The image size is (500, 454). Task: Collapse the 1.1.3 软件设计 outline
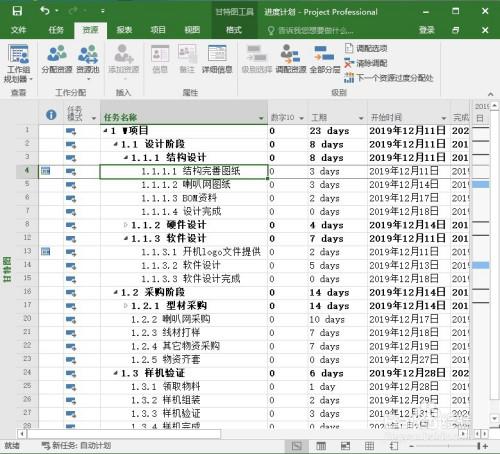[126, 238]
